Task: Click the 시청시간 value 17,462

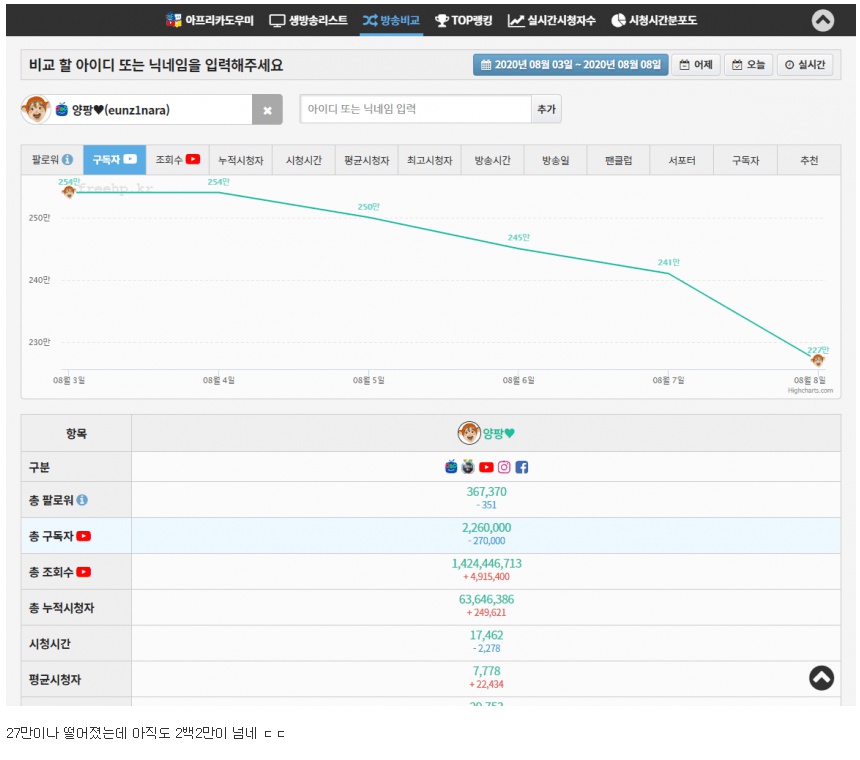Action: point(486,636)
